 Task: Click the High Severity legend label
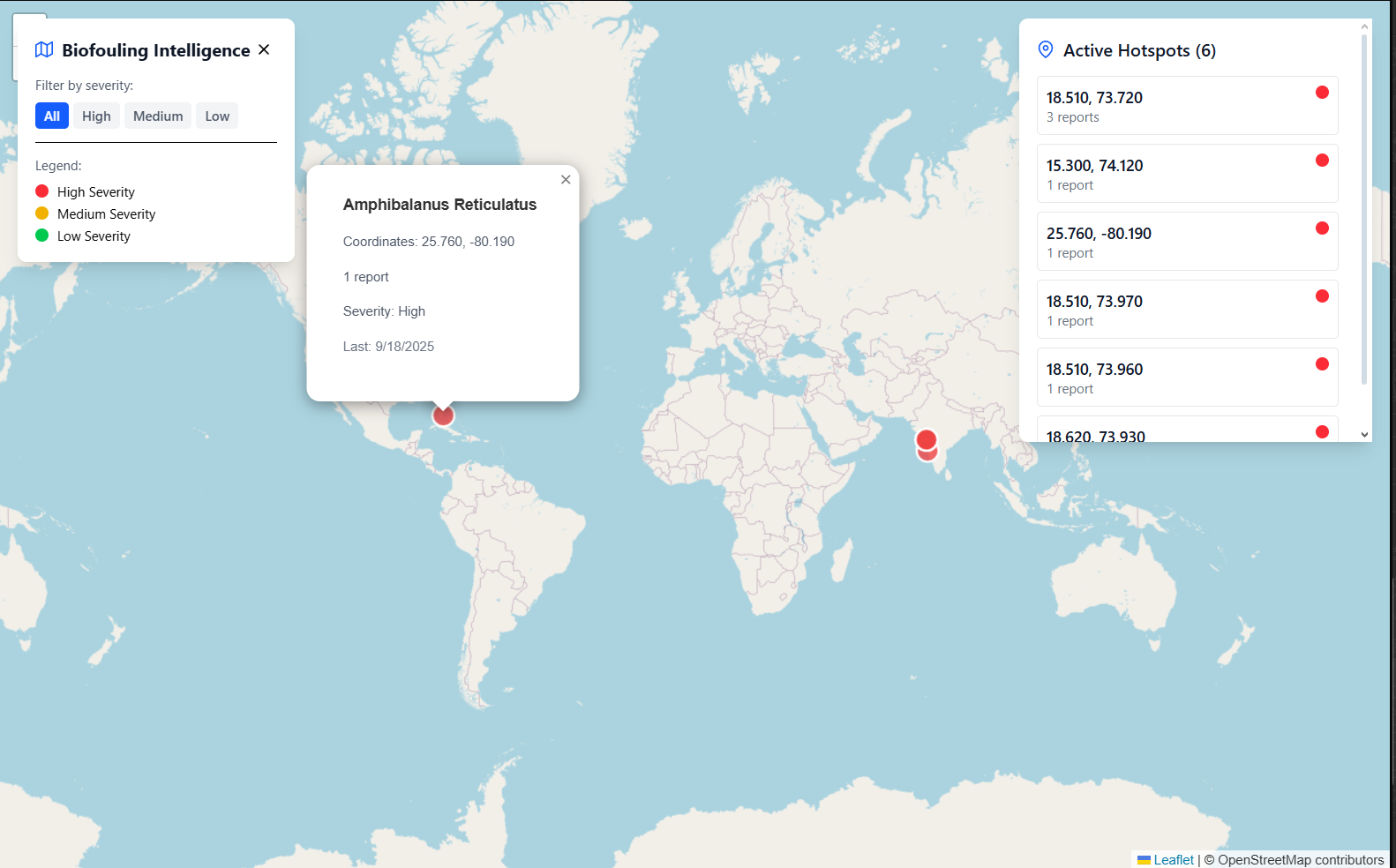96,192
